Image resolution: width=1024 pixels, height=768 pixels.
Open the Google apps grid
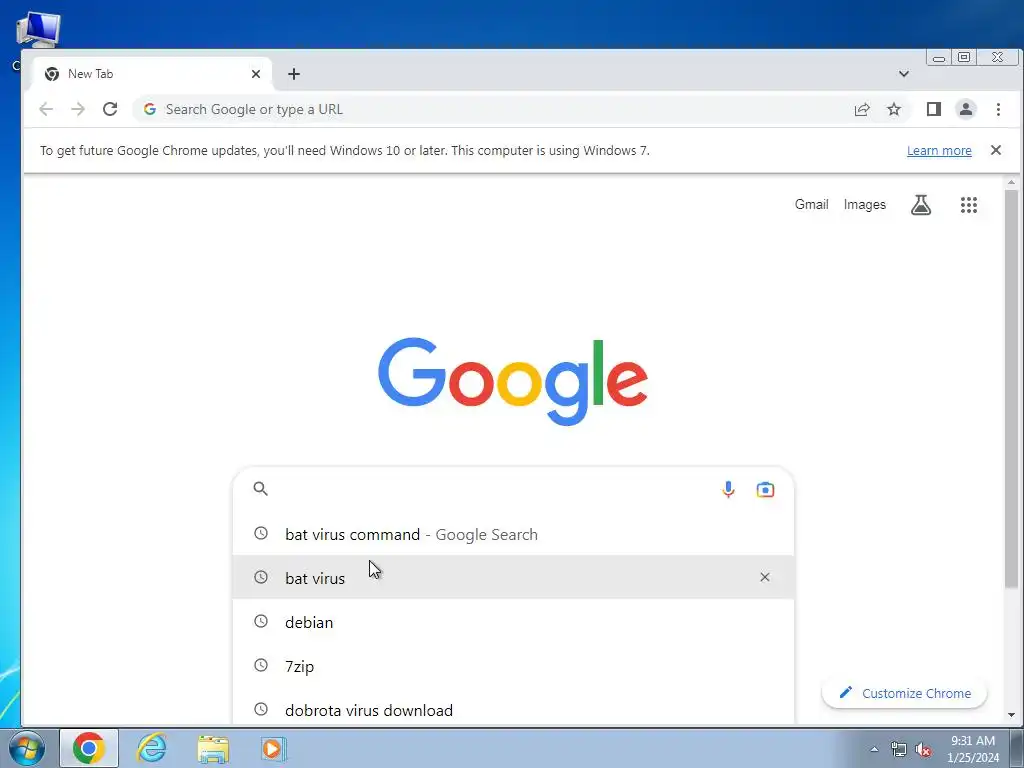coord(968,205)
